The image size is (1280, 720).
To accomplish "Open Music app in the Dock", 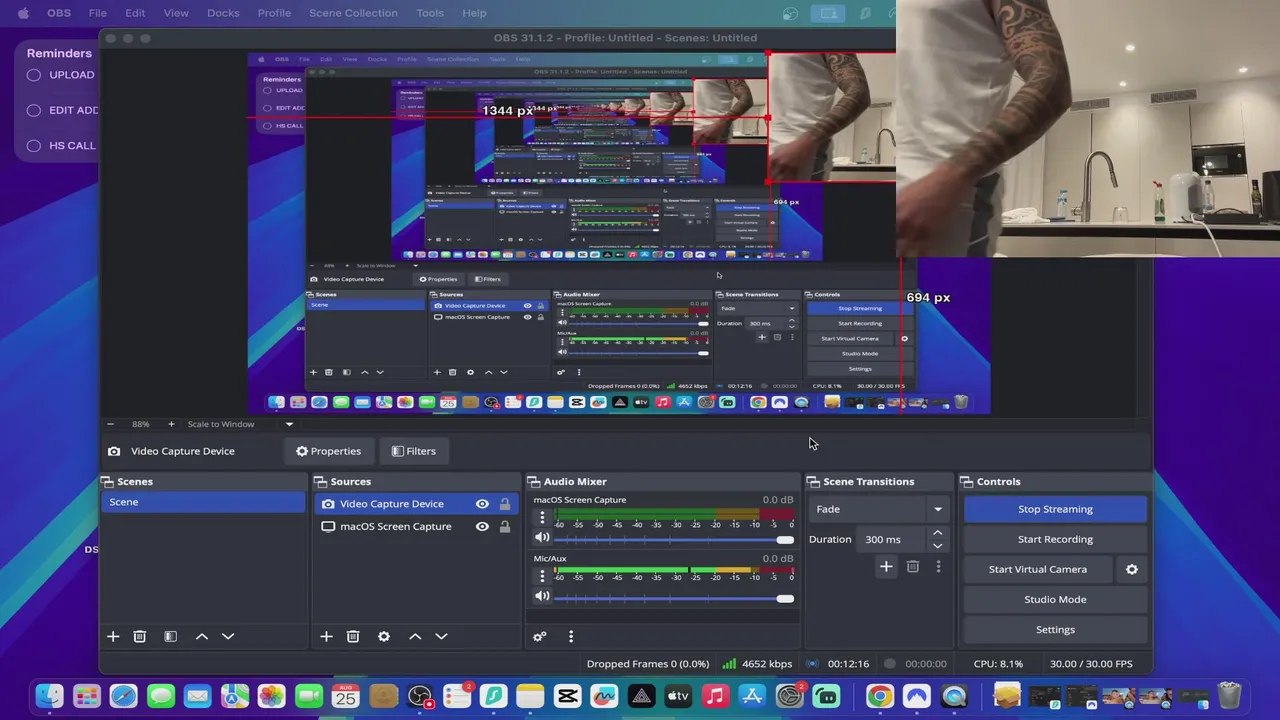I will (715, 696).
